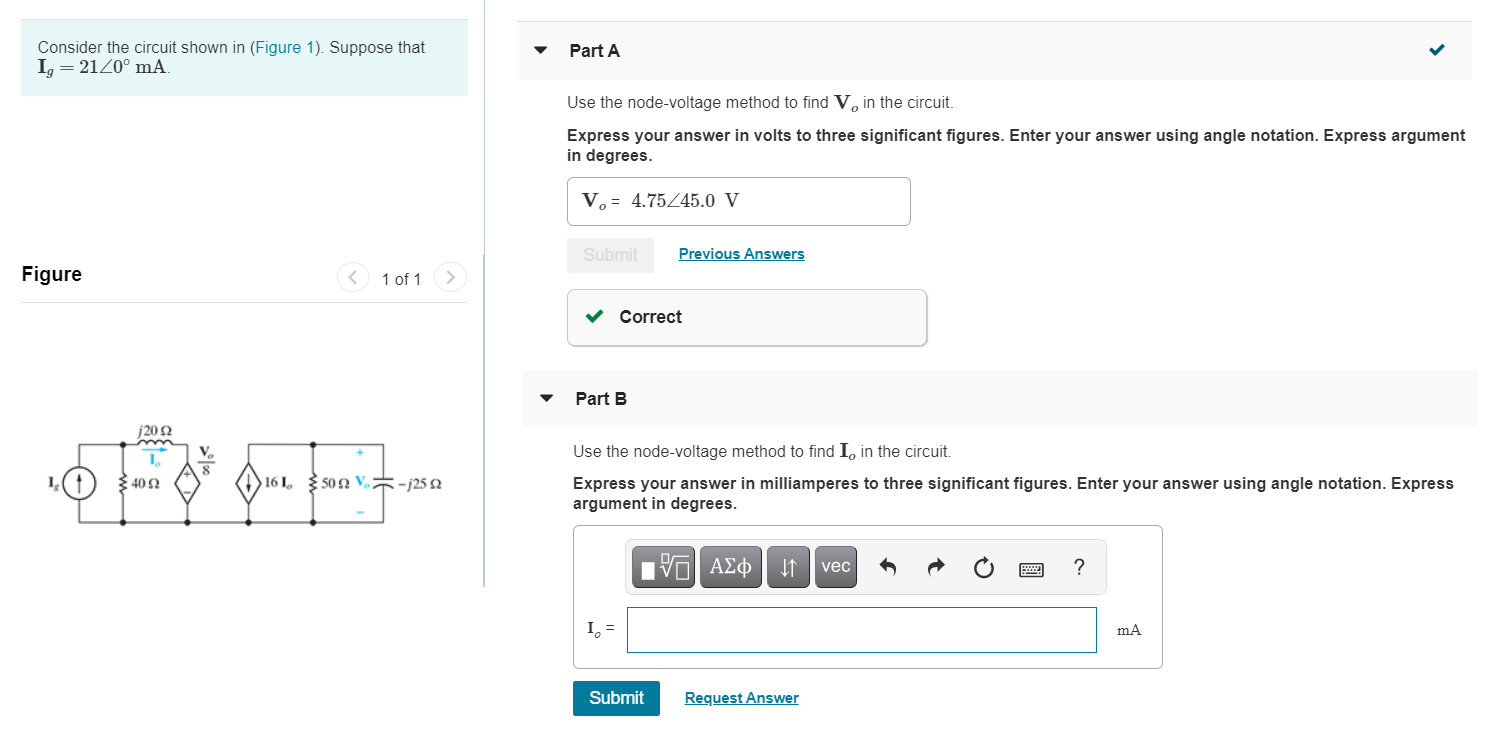Submit the Part B answer
Image resolution: width=1490 pixels, height=748 pixels.
point(616,698)
